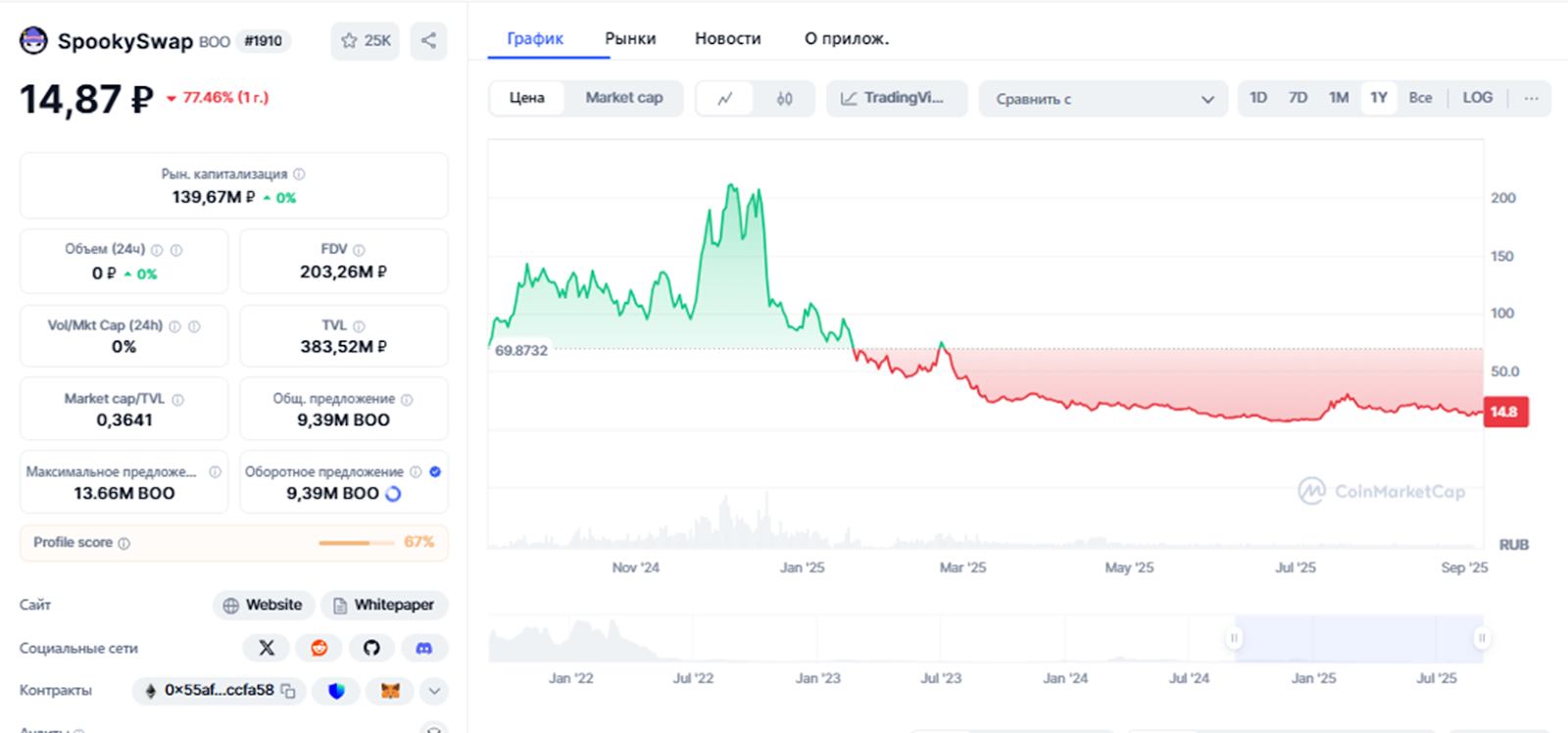Open the X (Twitter) social link
This screenshot has height=733, width=1568.
(267, 648)
